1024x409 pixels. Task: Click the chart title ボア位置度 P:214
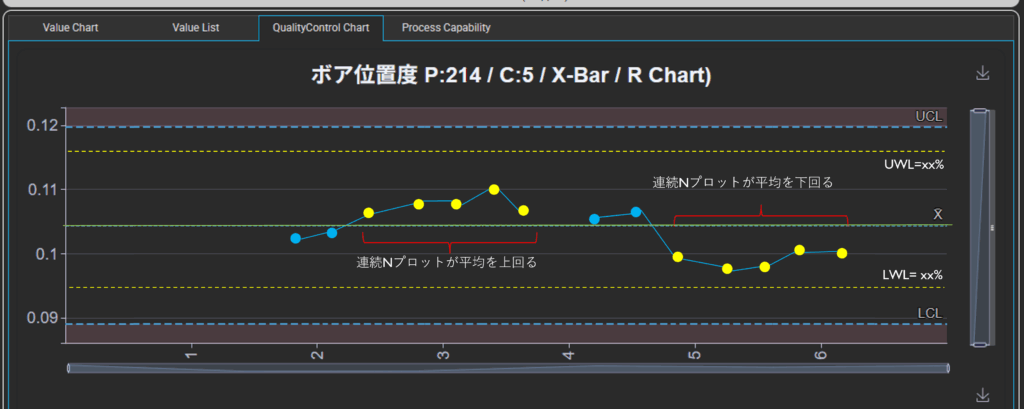click(511, 76)
